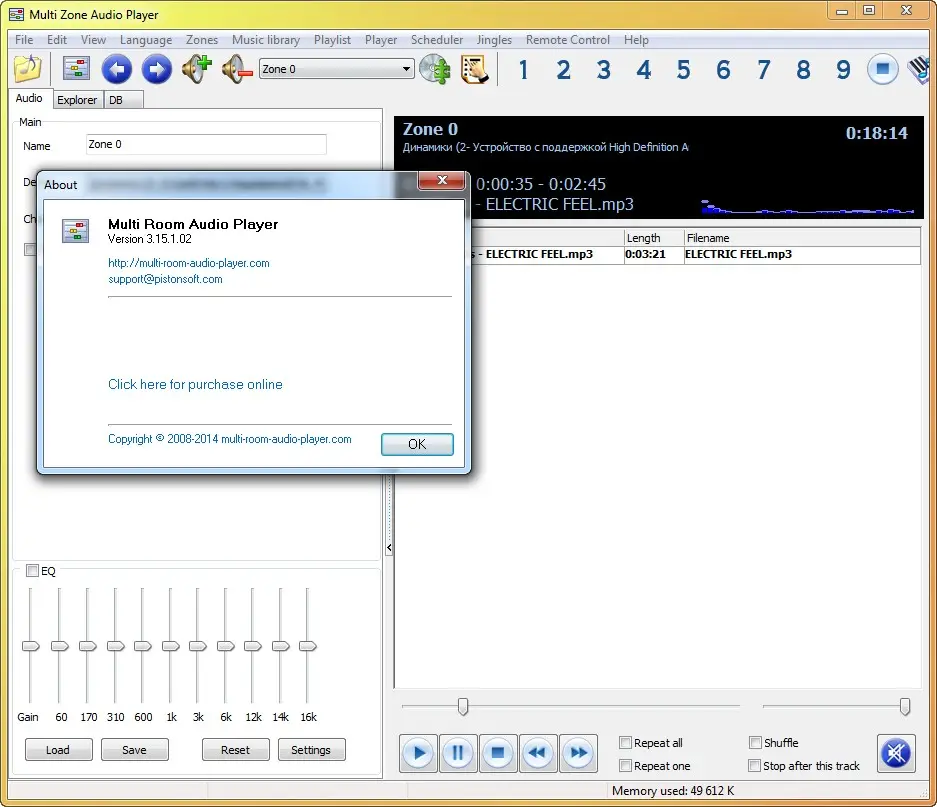Open the Playlist menu
This screenshot has width=937, height=807.
tap(332, 40)
